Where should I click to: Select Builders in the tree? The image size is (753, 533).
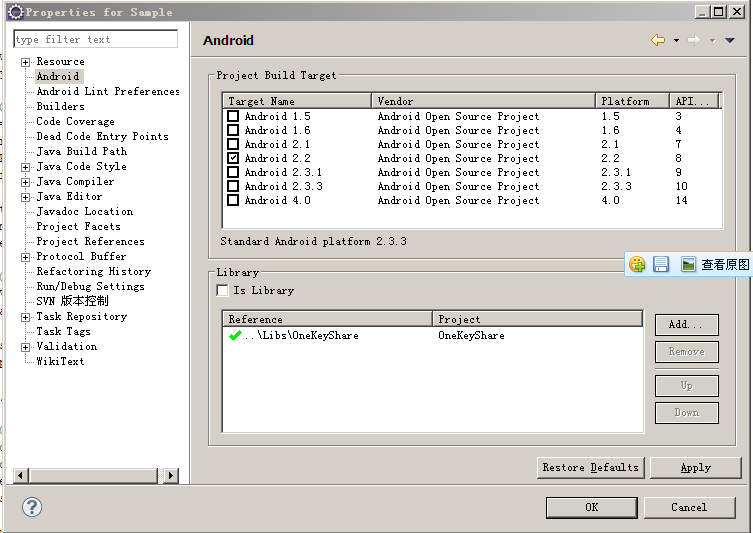(61, 106)
